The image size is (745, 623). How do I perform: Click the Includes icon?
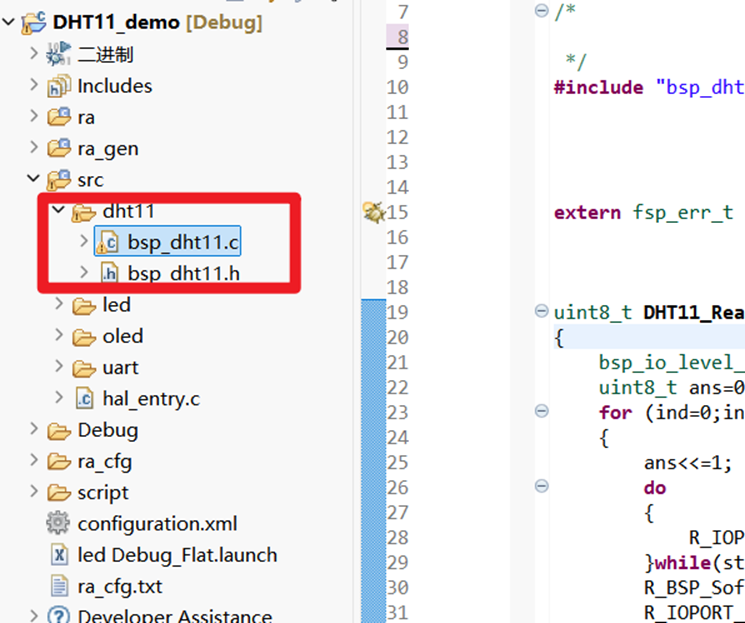(59, 86)
